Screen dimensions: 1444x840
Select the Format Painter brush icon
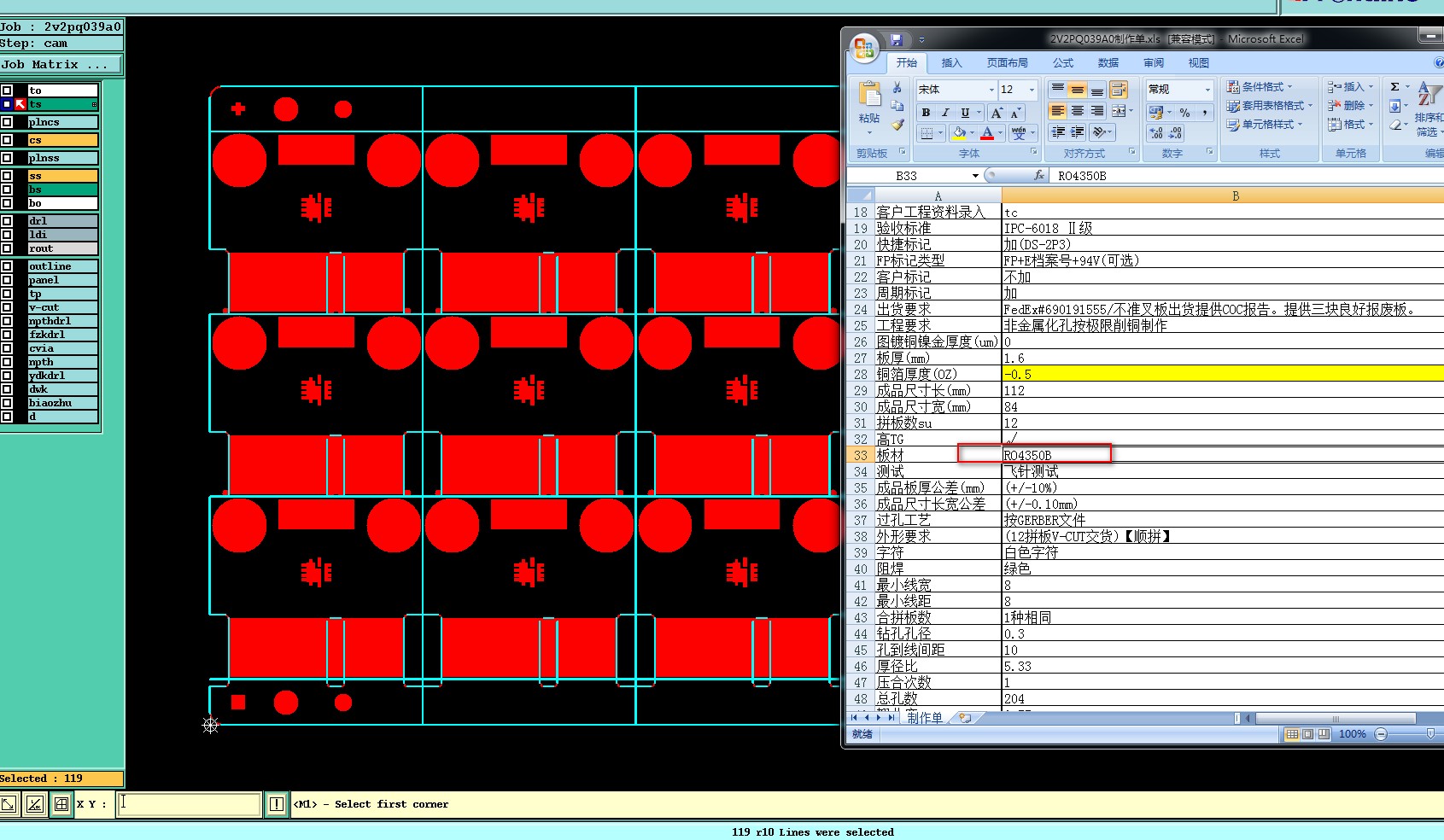[897, 125]
